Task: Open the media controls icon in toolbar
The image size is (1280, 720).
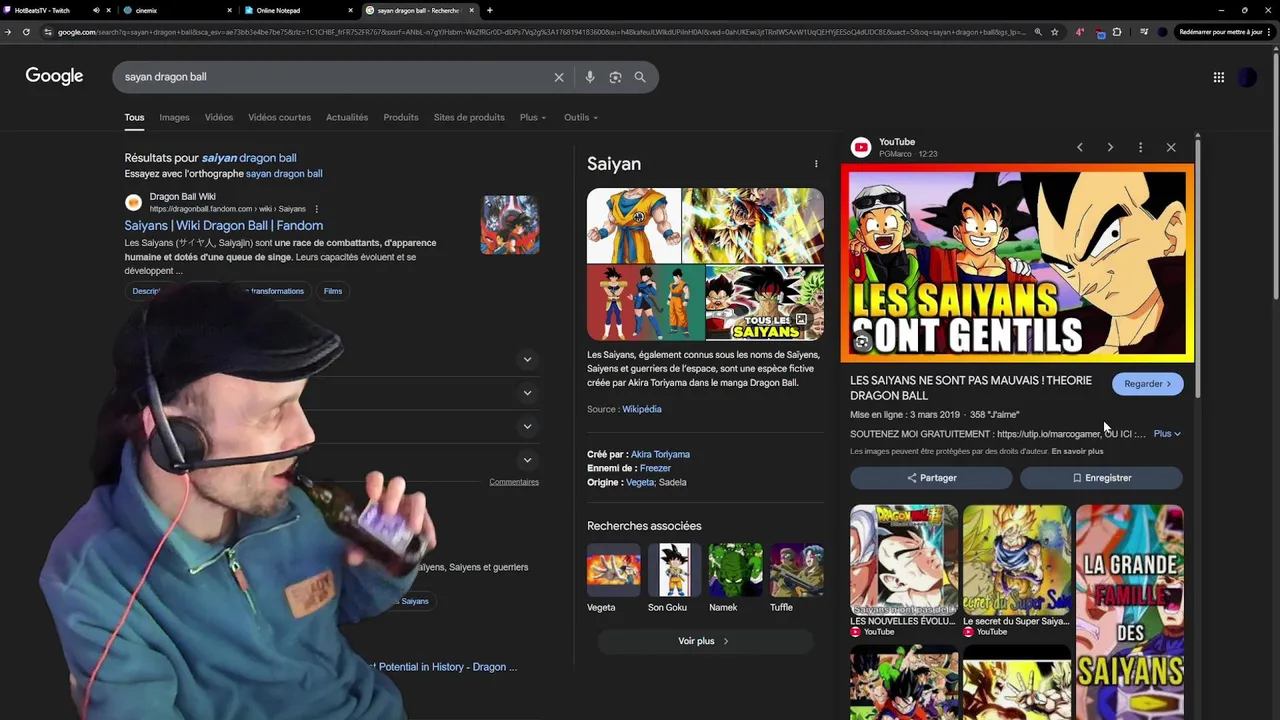Action: coord(1144,32)
